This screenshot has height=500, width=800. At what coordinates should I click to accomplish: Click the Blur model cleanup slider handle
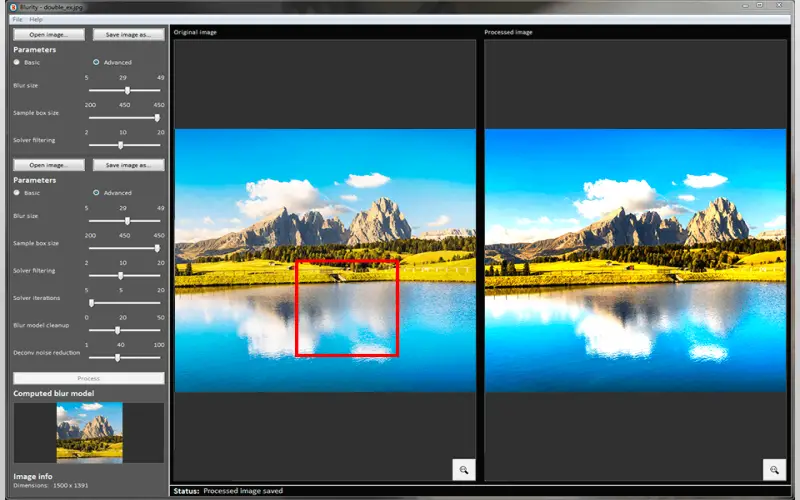pyautogui.click(x=117, y=330)
